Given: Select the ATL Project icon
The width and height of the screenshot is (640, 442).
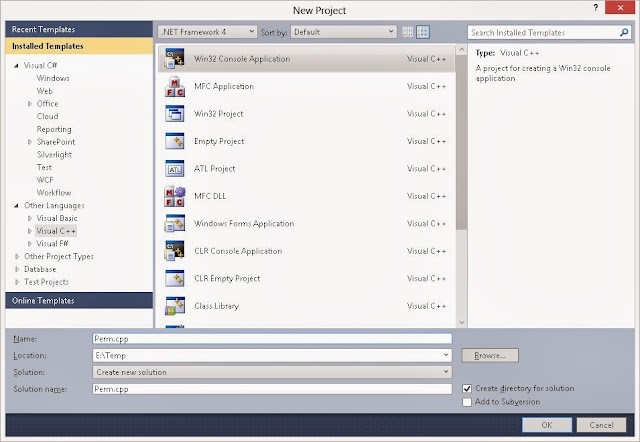Looking at the screenshot, I should (x=175, y=168).
